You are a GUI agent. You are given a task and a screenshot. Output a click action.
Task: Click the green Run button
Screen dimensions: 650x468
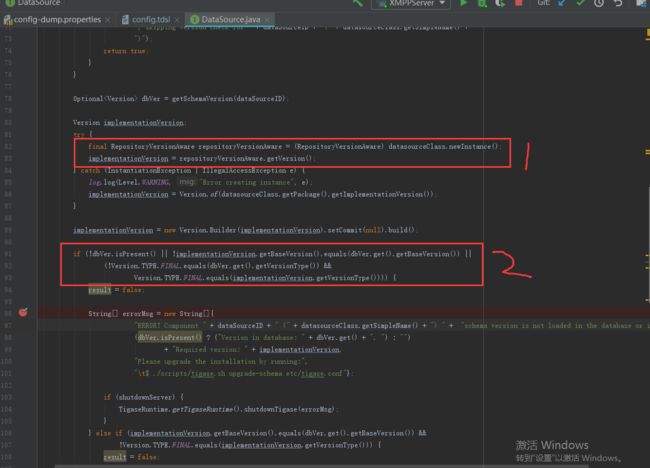pyautogui.click(x=463, y=3)
